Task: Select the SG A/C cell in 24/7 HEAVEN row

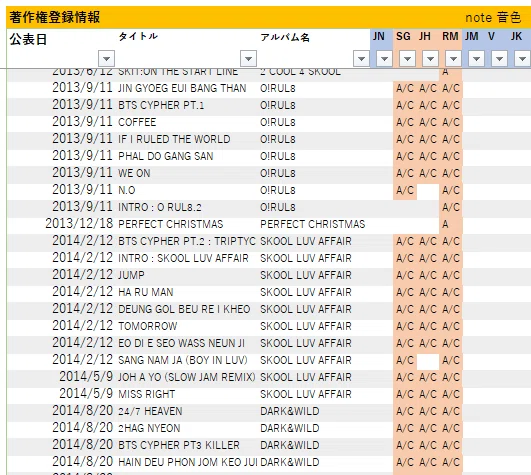Action: point(405,411)
